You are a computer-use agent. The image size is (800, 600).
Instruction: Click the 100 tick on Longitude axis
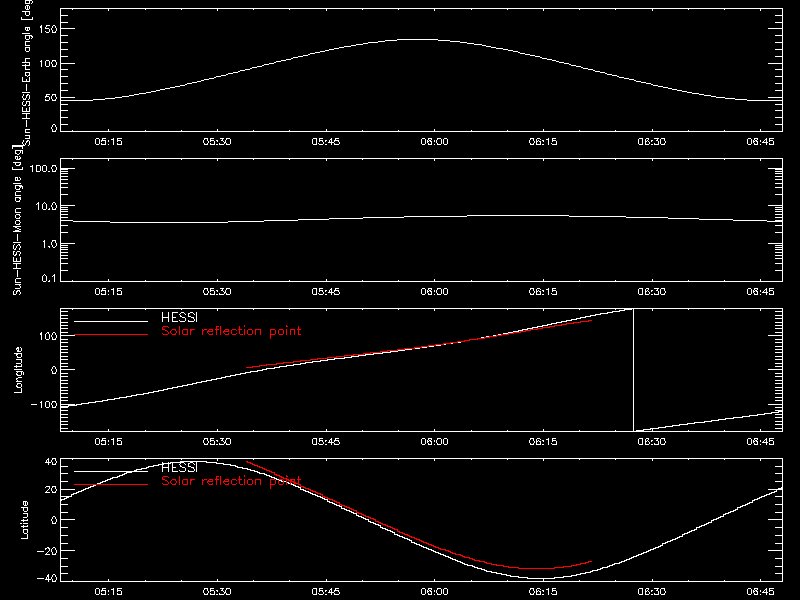[x=47, y=336]
